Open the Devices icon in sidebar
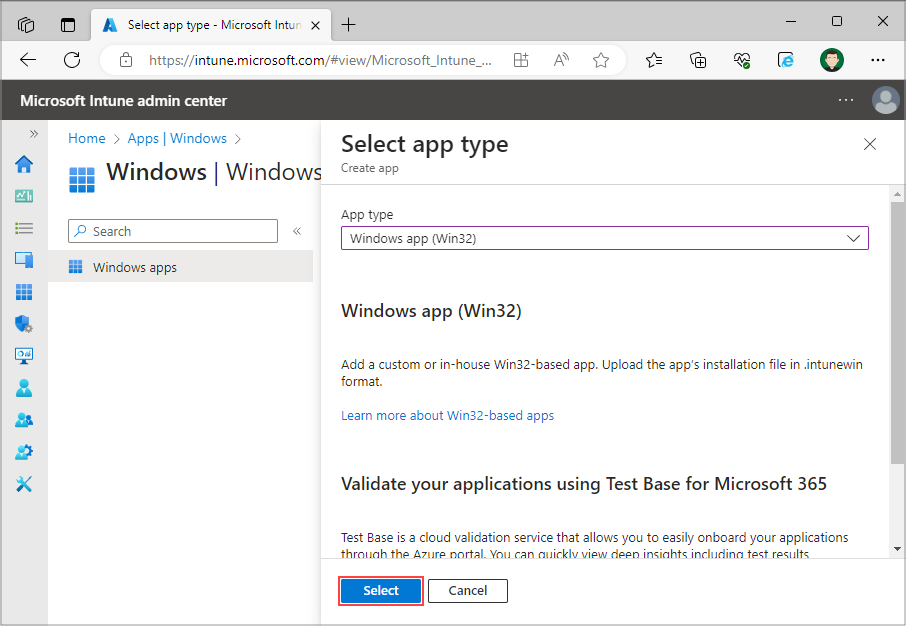906x626 pixels. pos(24,260)
